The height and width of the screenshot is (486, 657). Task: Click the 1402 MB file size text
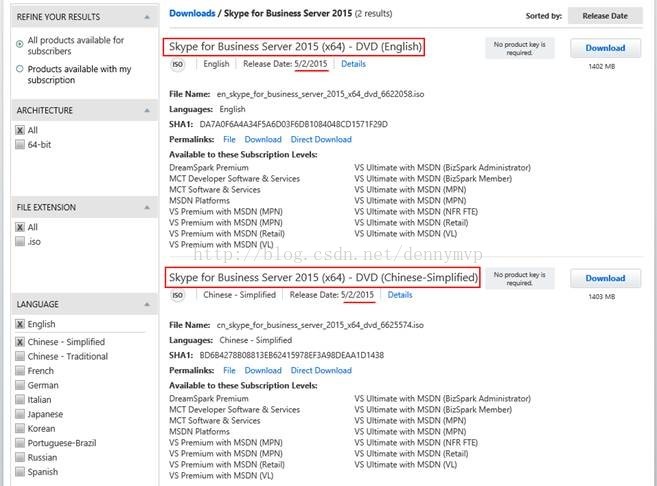[602, 67]
